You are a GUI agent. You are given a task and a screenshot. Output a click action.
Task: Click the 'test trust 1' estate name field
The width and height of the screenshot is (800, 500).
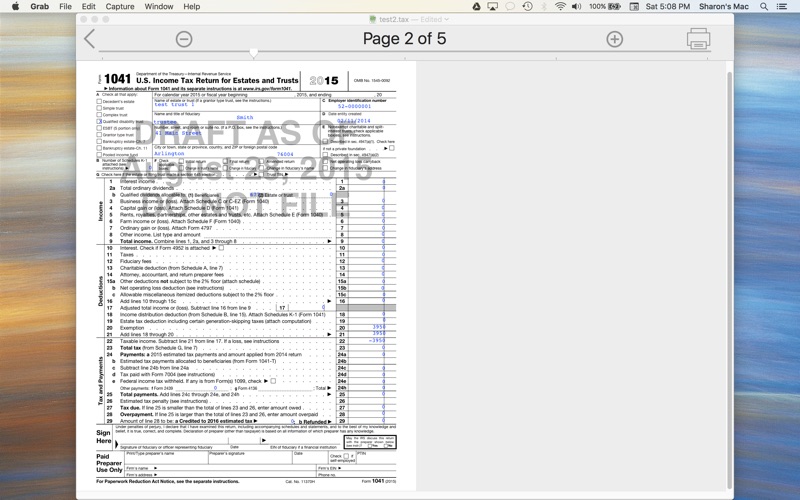coord(174,105)
